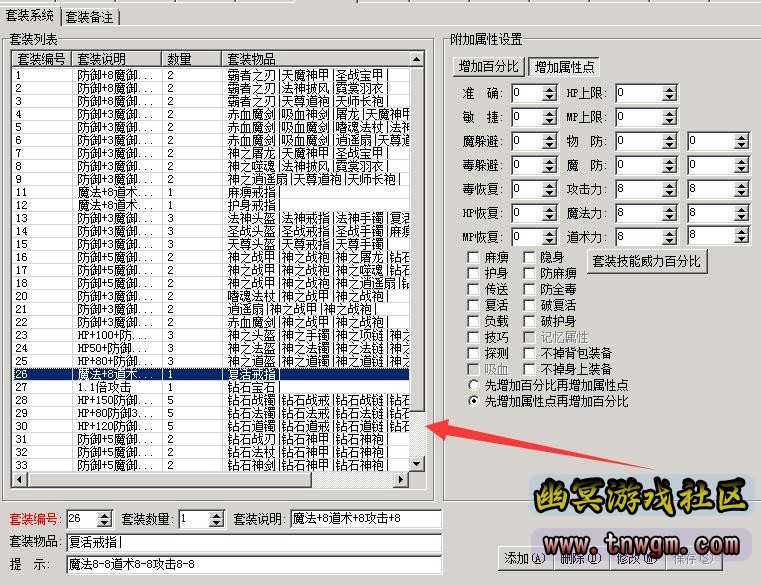The width and height of the screenshot is (761, 586).
Task: Select row 33 with 钻石神剑
Action: [x=210, y=465]
